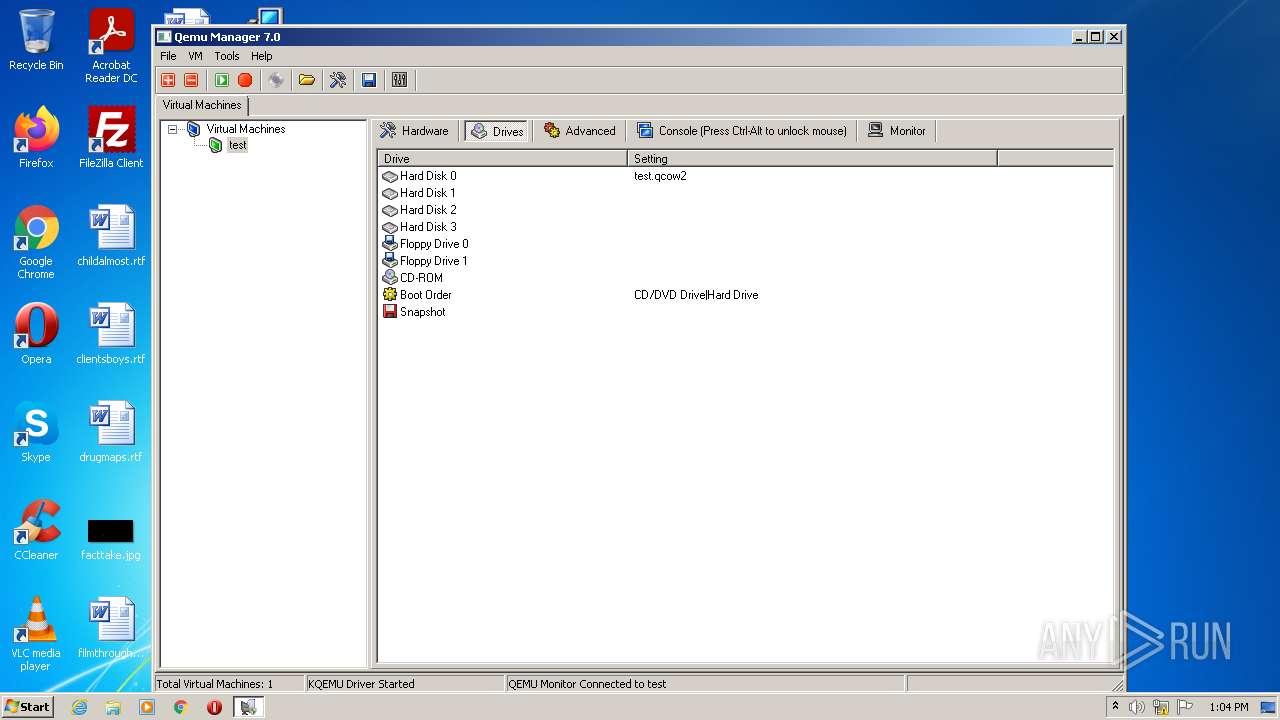Open Internet Explorer from the taskbar
This screenshot has height=720, width=1280.
[x=79, y=707]
